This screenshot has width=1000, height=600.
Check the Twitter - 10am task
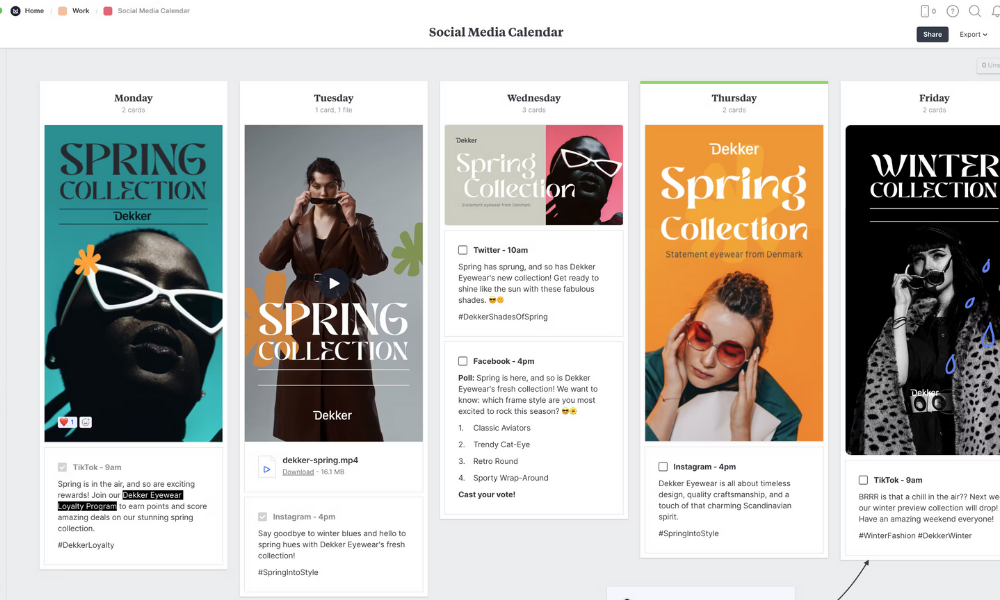pyautogui.click(x=463, y=250)
